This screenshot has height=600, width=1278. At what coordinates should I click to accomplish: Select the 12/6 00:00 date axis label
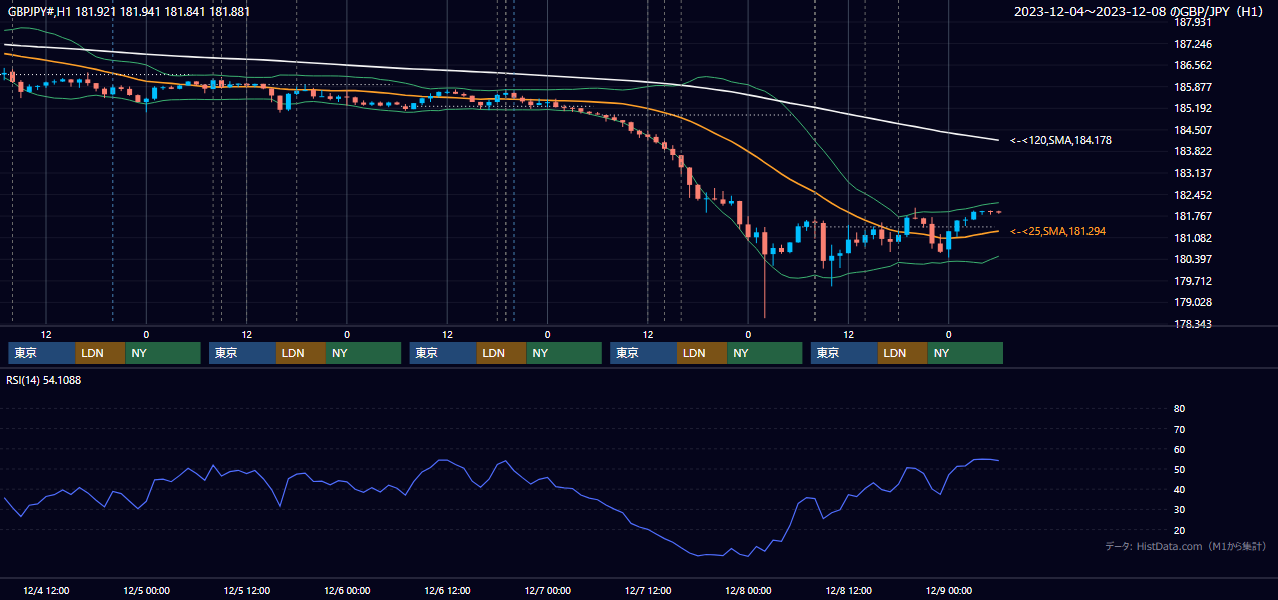tap(347, 591)
